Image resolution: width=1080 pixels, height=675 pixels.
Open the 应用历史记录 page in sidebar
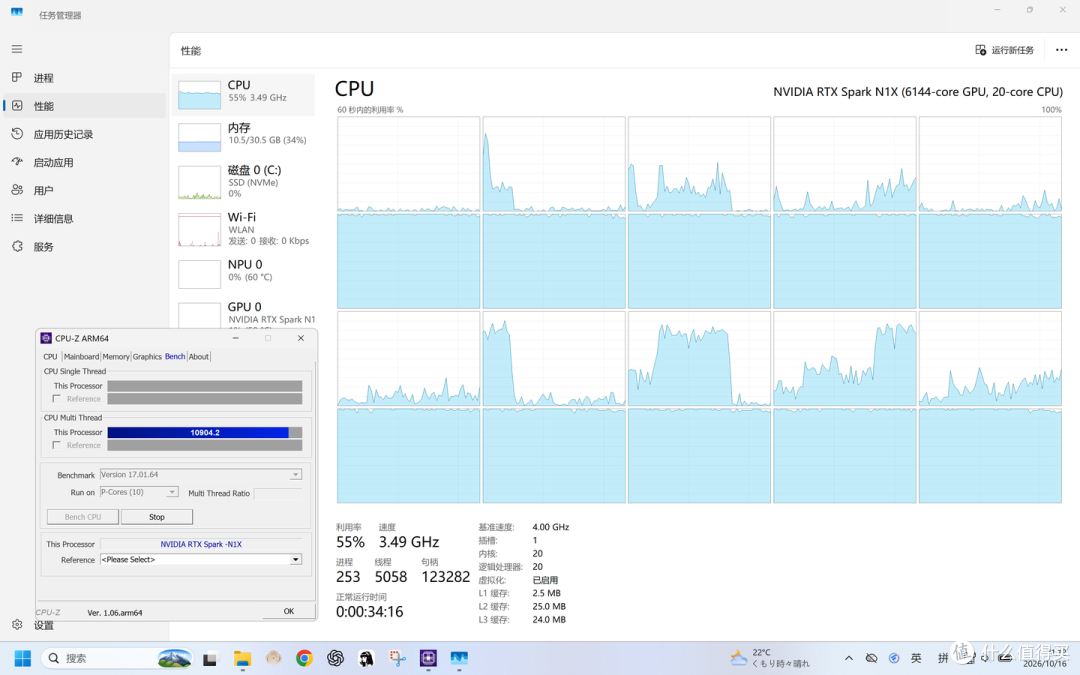(84, 134)
